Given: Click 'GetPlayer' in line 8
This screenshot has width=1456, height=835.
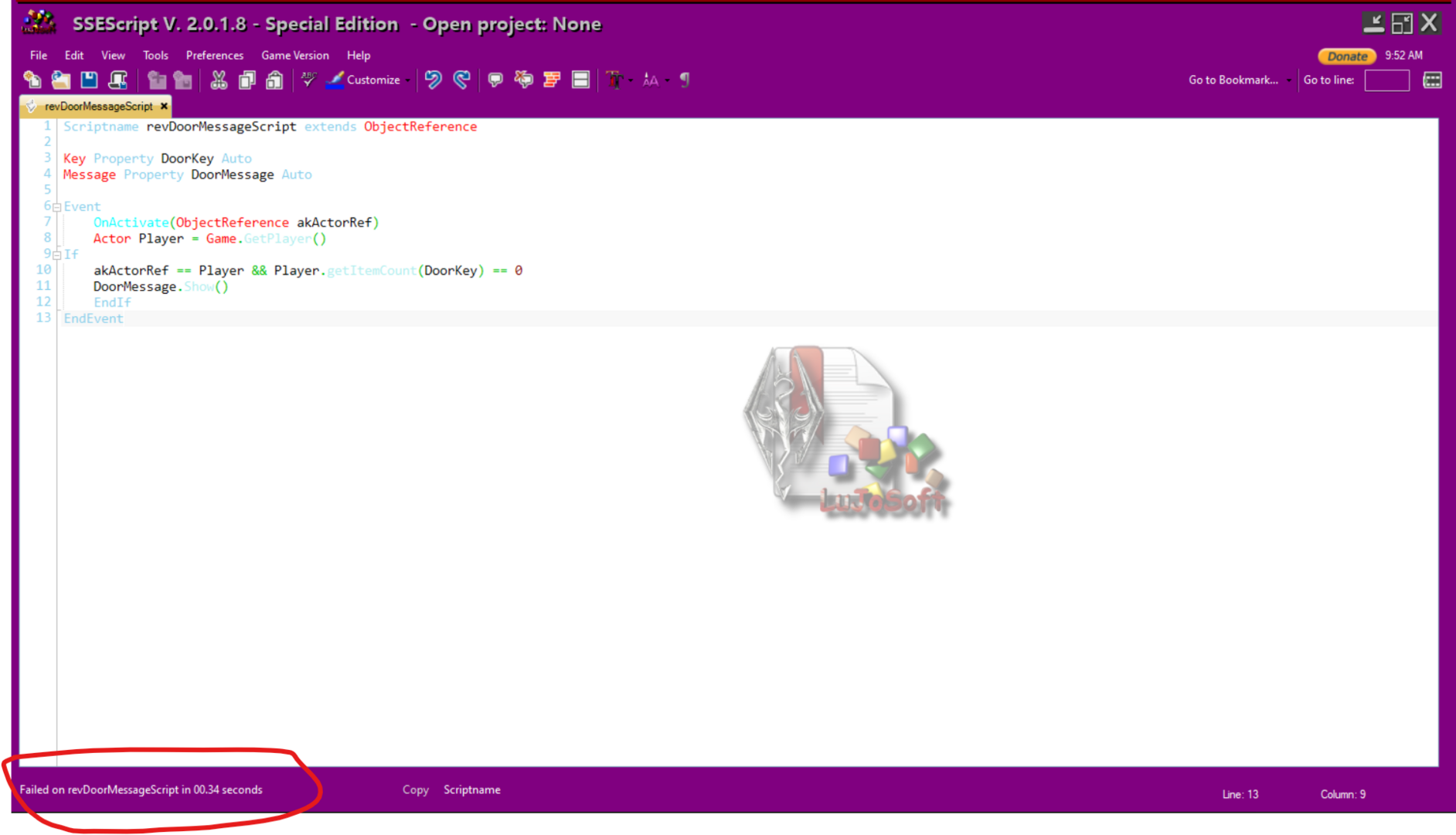Looking at the screenshot, I should (277, 238).
